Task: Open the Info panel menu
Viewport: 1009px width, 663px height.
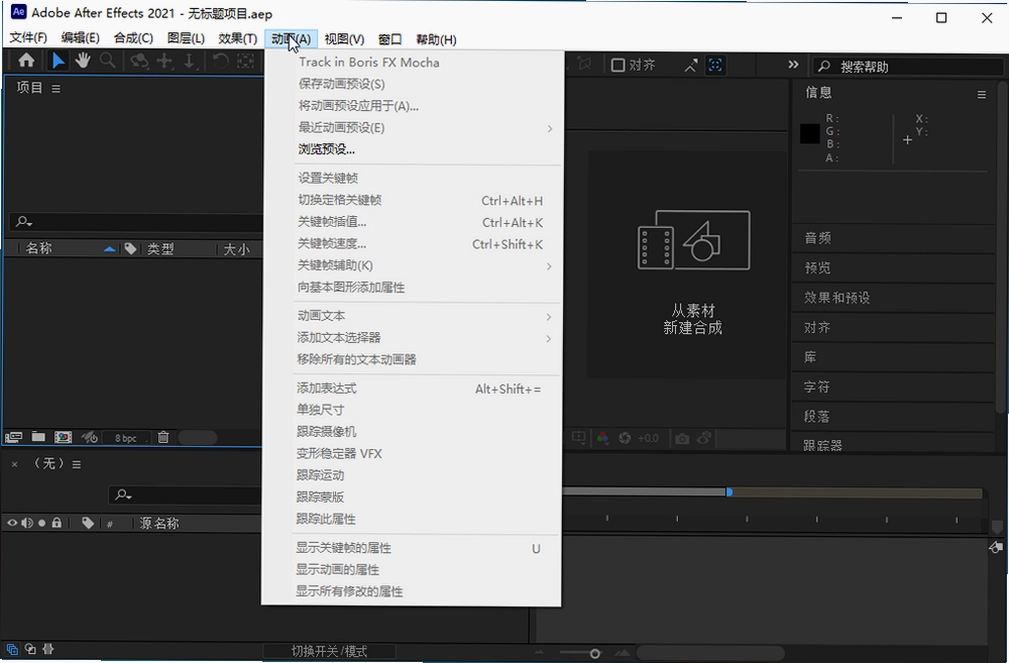Action: pyautogui.click(x=981, y=95)
